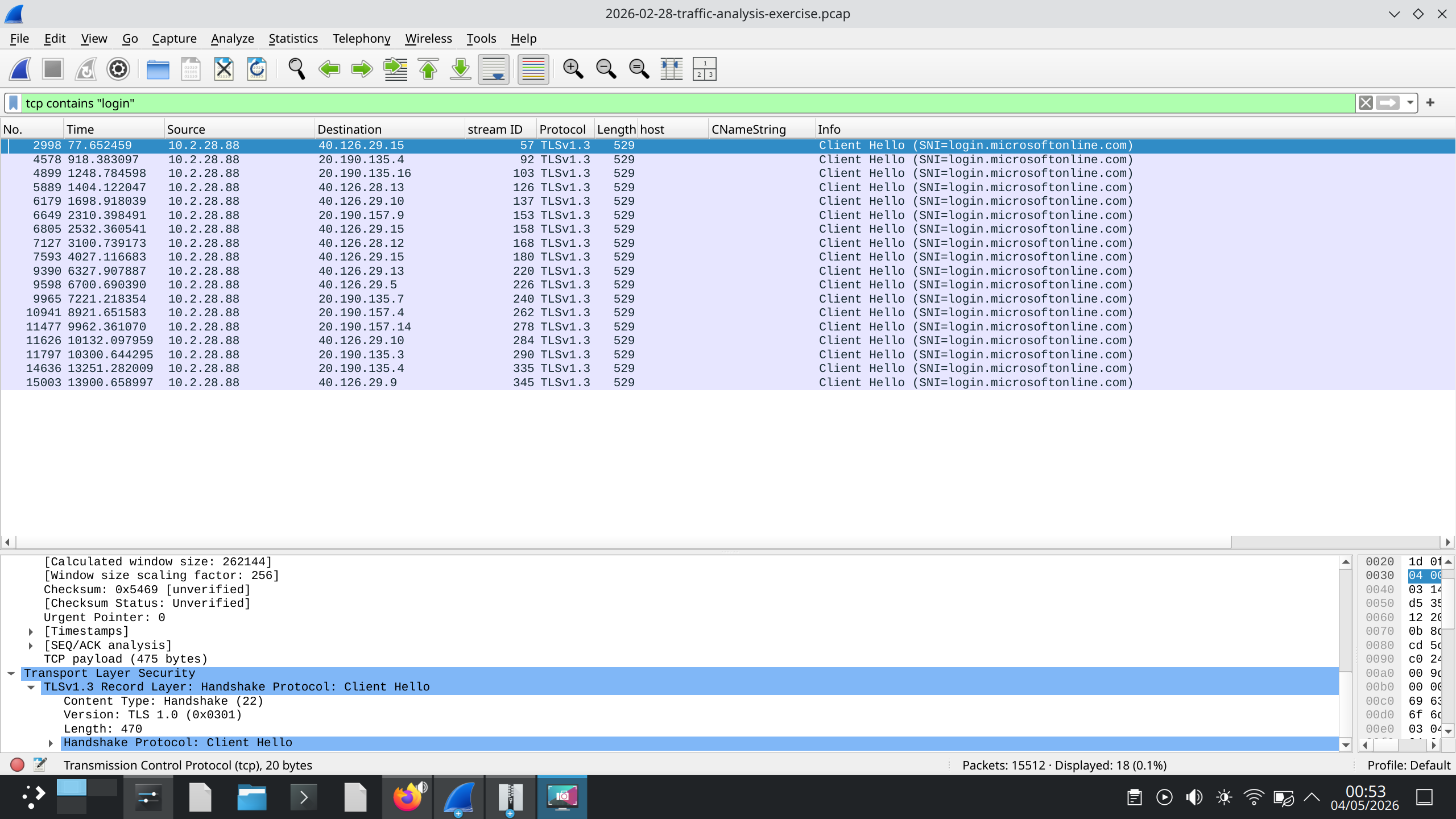Sort packets by Time column
The height and width of the screenshot is (819, 1456).
click(x=114, y=129)
